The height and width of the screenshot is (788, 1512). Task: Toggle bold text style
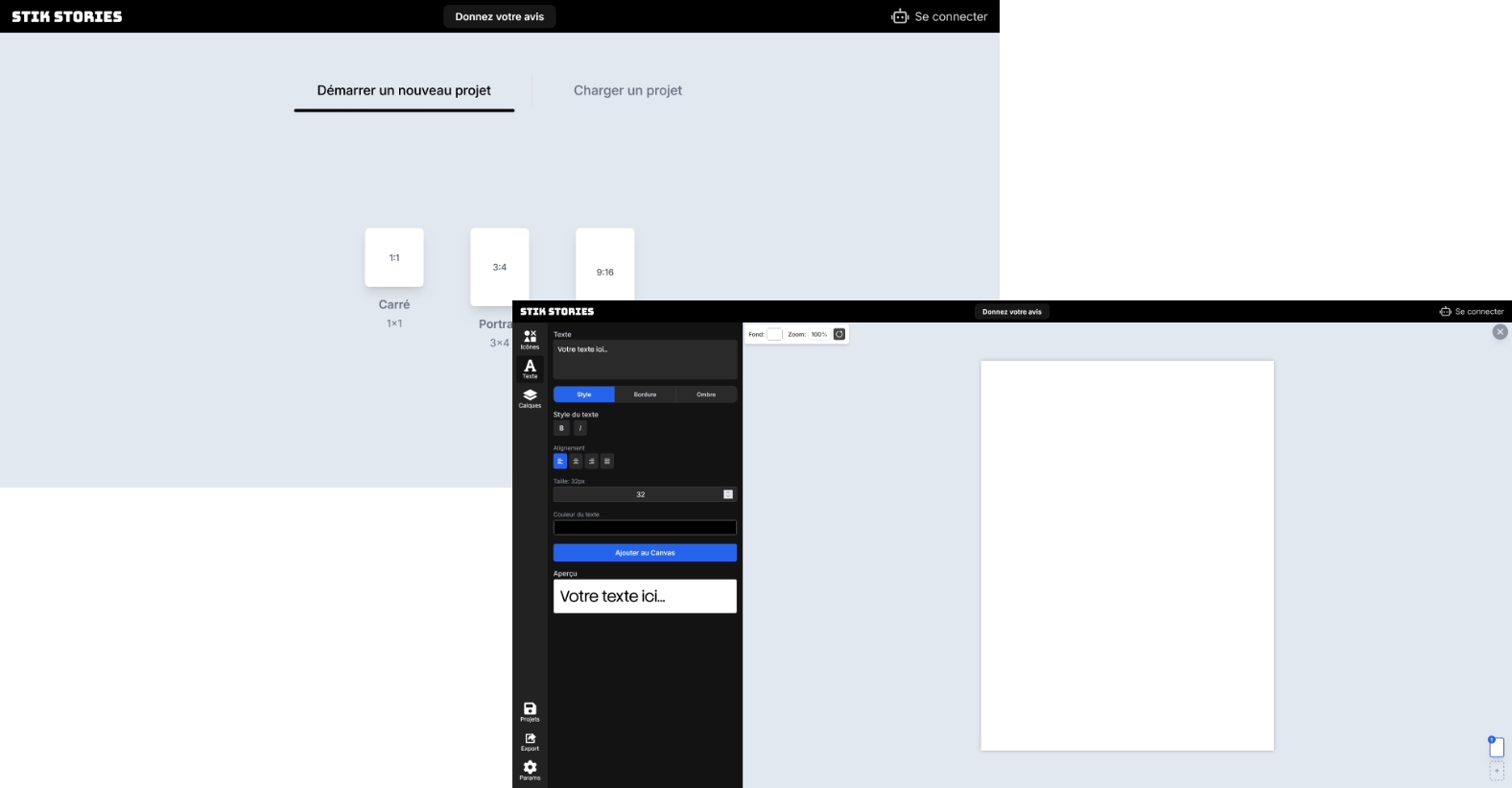point(561,428)
